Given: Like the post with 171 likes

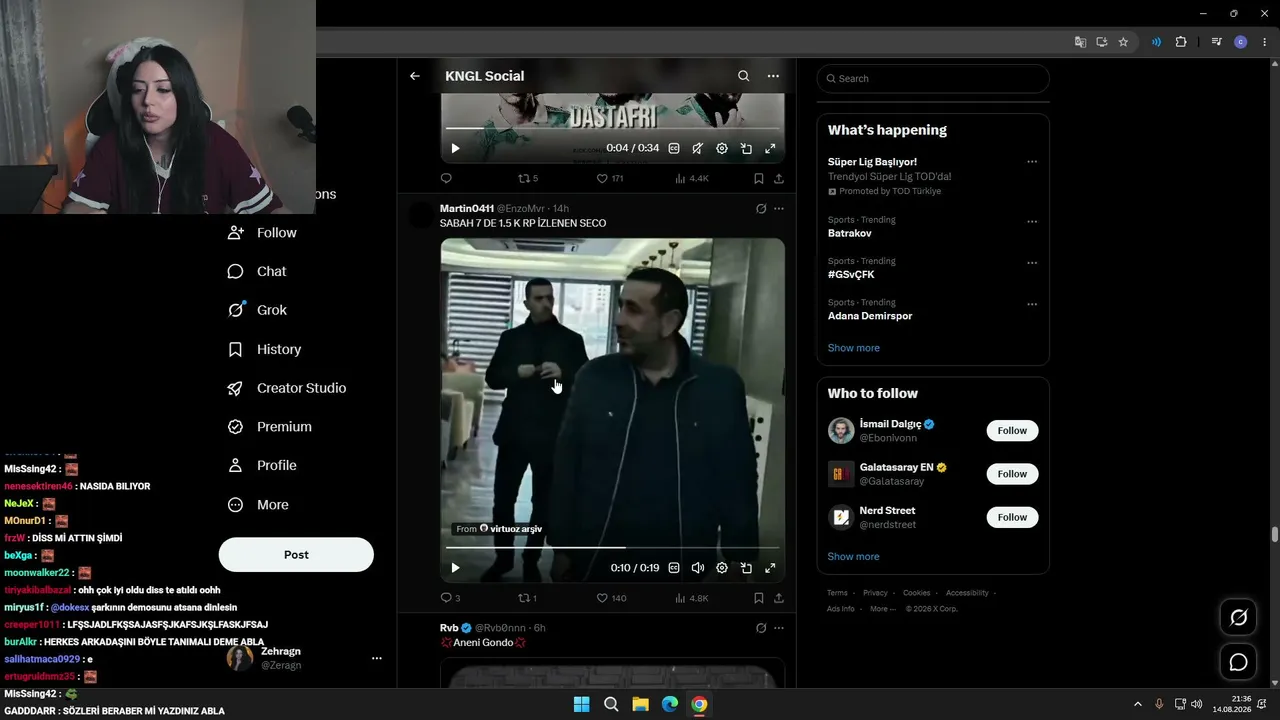Looking at the screenshot, I should click(610, 179).
